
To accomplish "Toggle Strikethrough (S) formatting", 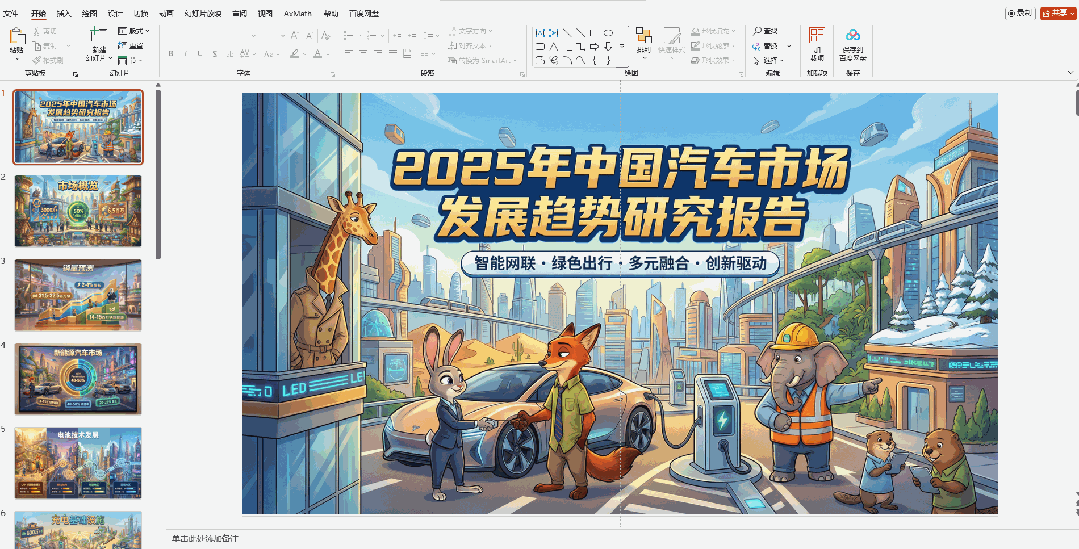I will pos(215,54).
